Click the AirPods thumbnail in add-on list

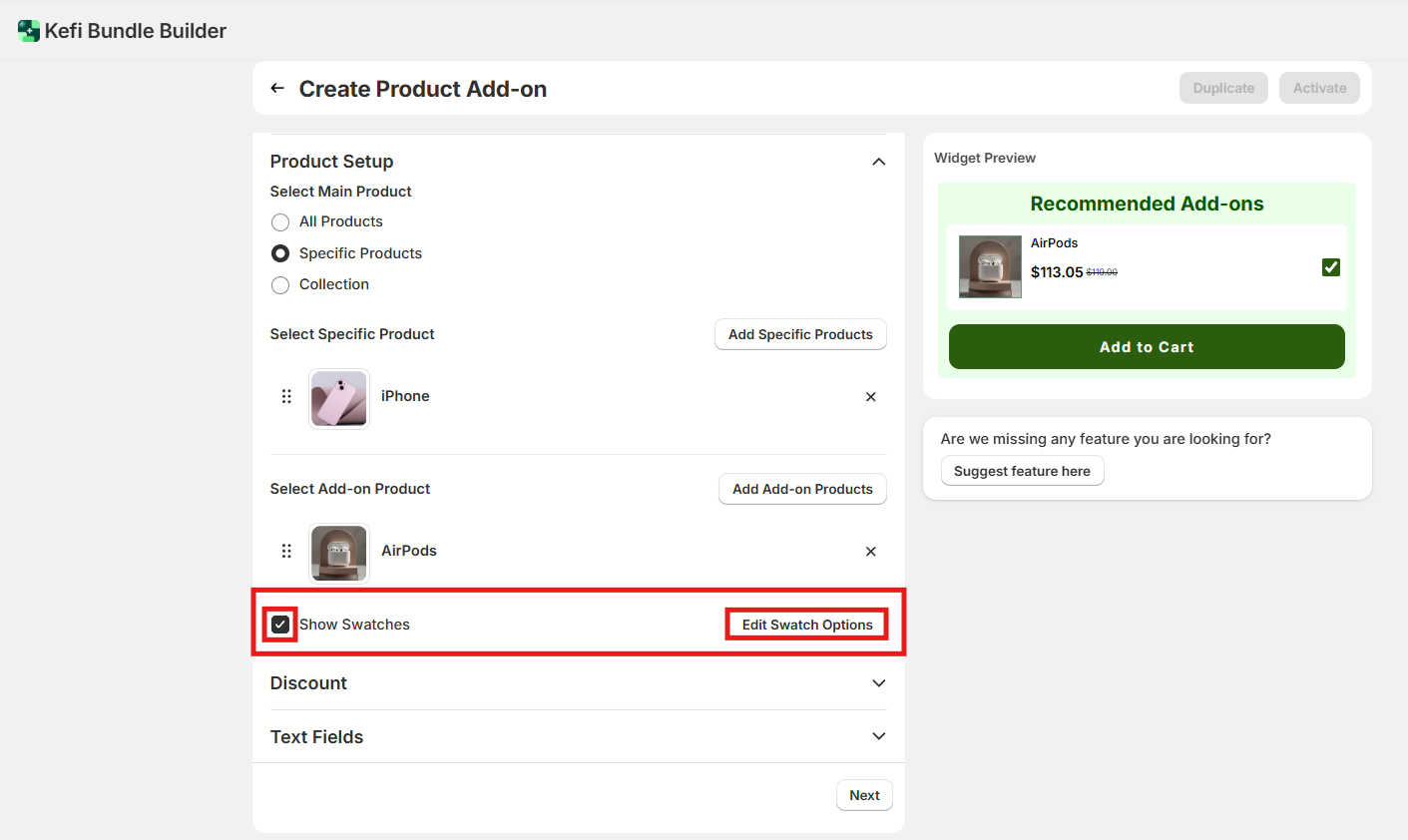click(x=339, y=553)
